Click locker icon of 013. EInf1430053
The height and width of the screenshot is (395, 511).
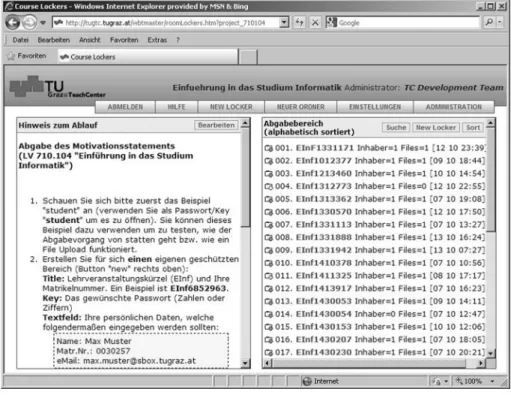[x=269, y=301]
